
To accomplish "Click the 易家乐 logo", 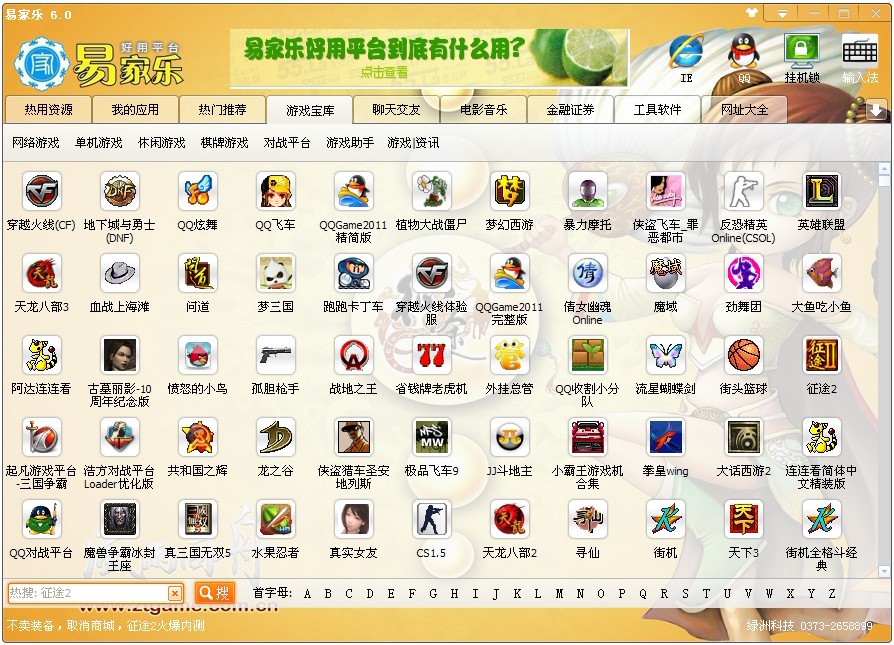I will coord(99,63).
